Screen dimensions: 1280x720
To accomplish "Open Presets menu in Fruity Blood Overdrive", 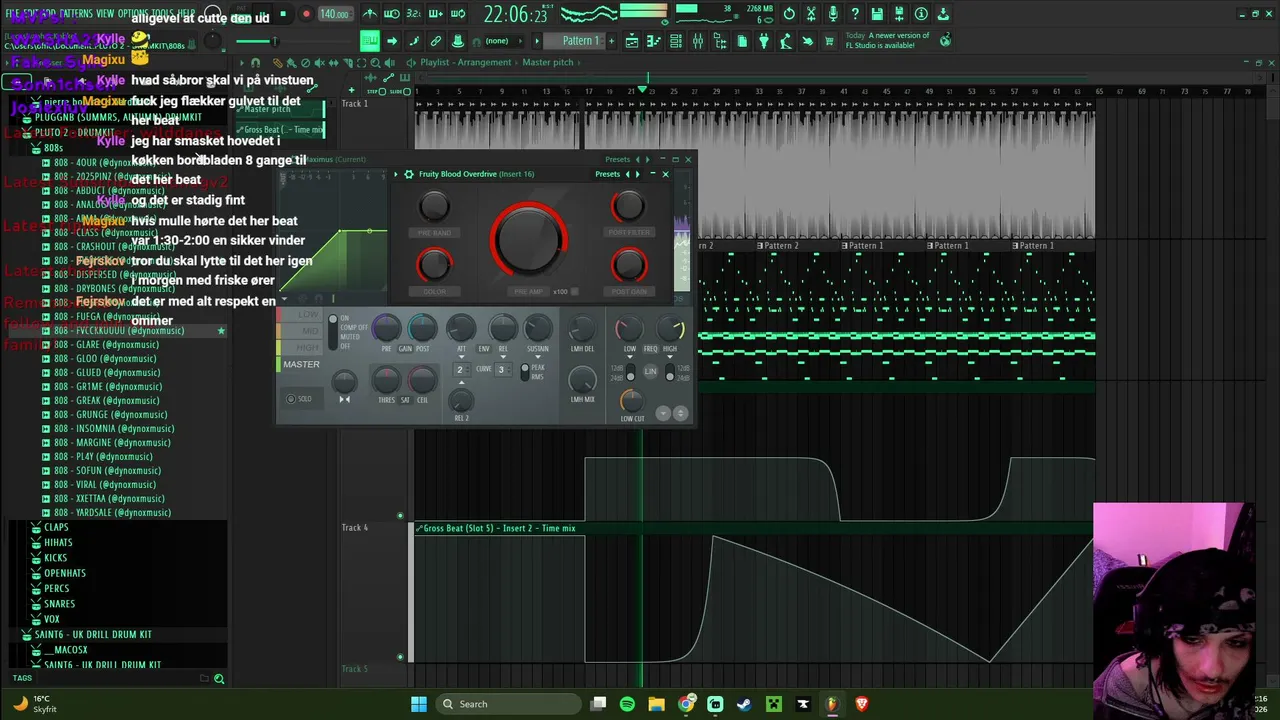I will [x=608, y=174].
